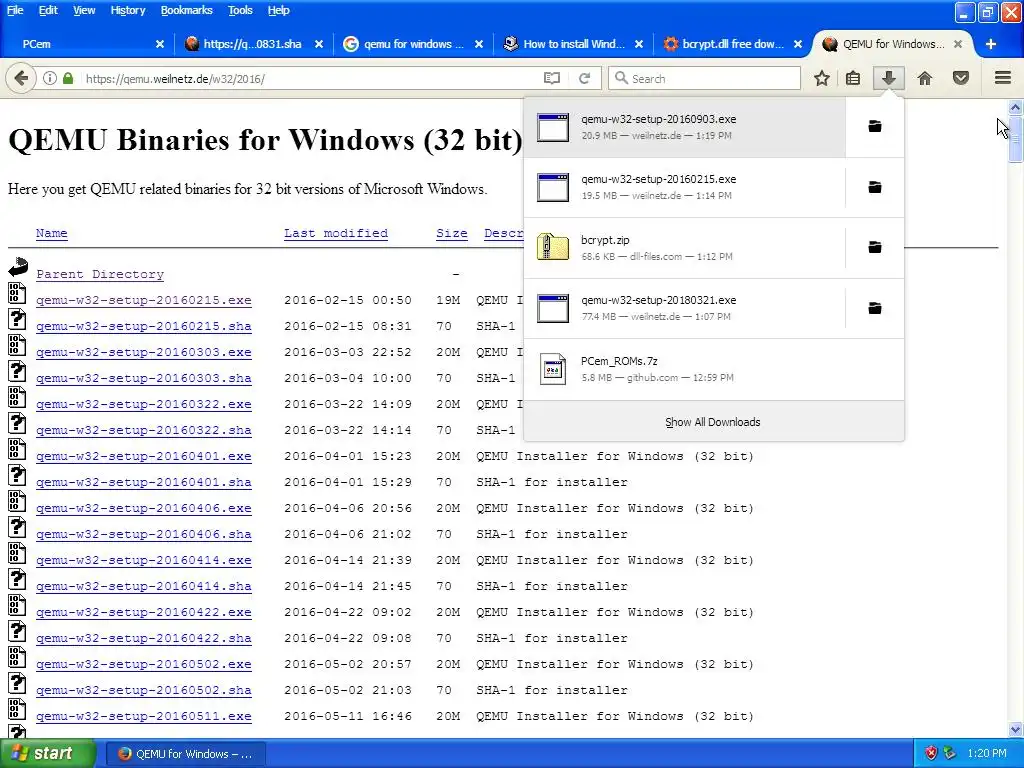Sort listing by Size column header
The image size is (1024, 768).
pyautogui.click(x=452, y=233)
